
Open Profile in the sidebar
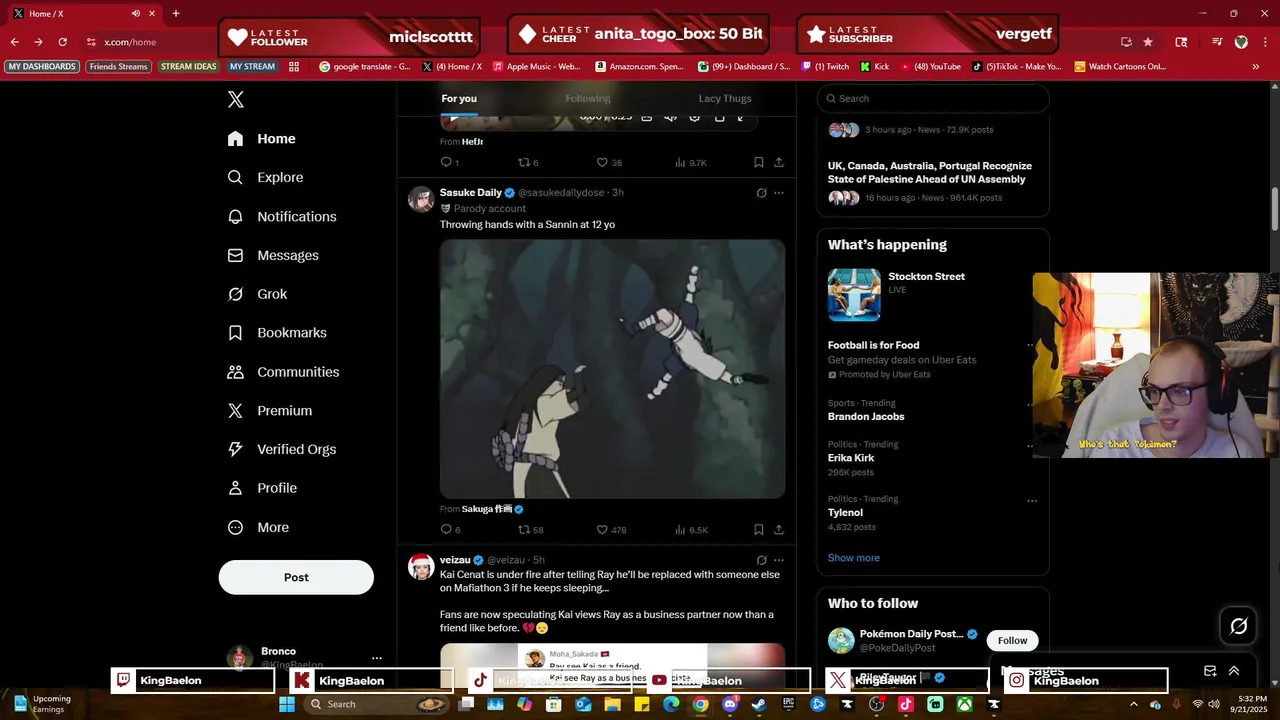pyautogui.click(x=263, y=488)
